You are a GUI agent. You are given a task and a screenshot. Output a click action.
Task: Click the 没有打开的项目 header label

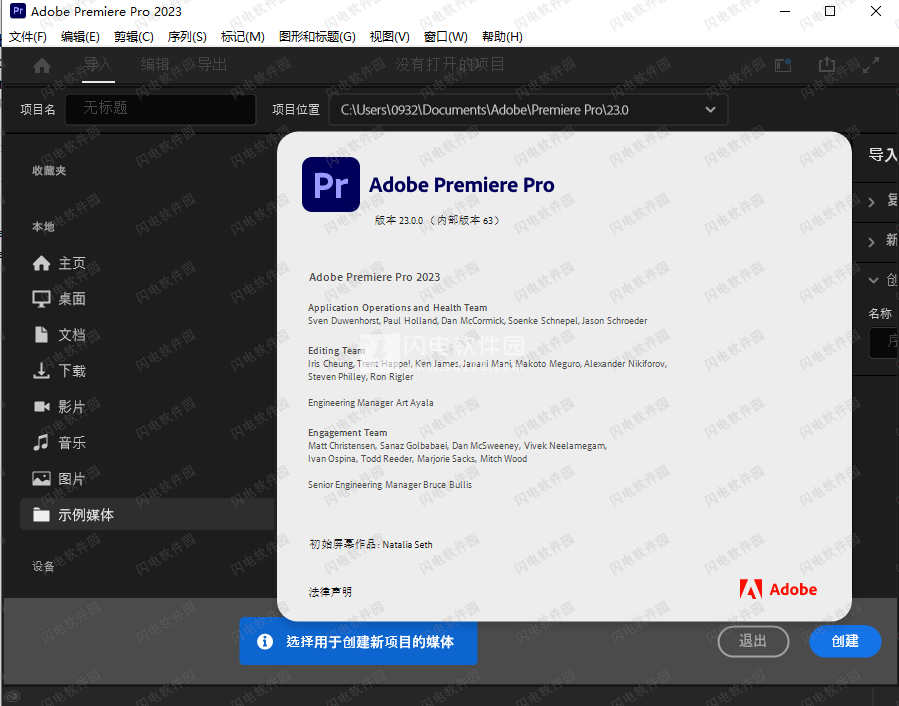pos(450,64)
